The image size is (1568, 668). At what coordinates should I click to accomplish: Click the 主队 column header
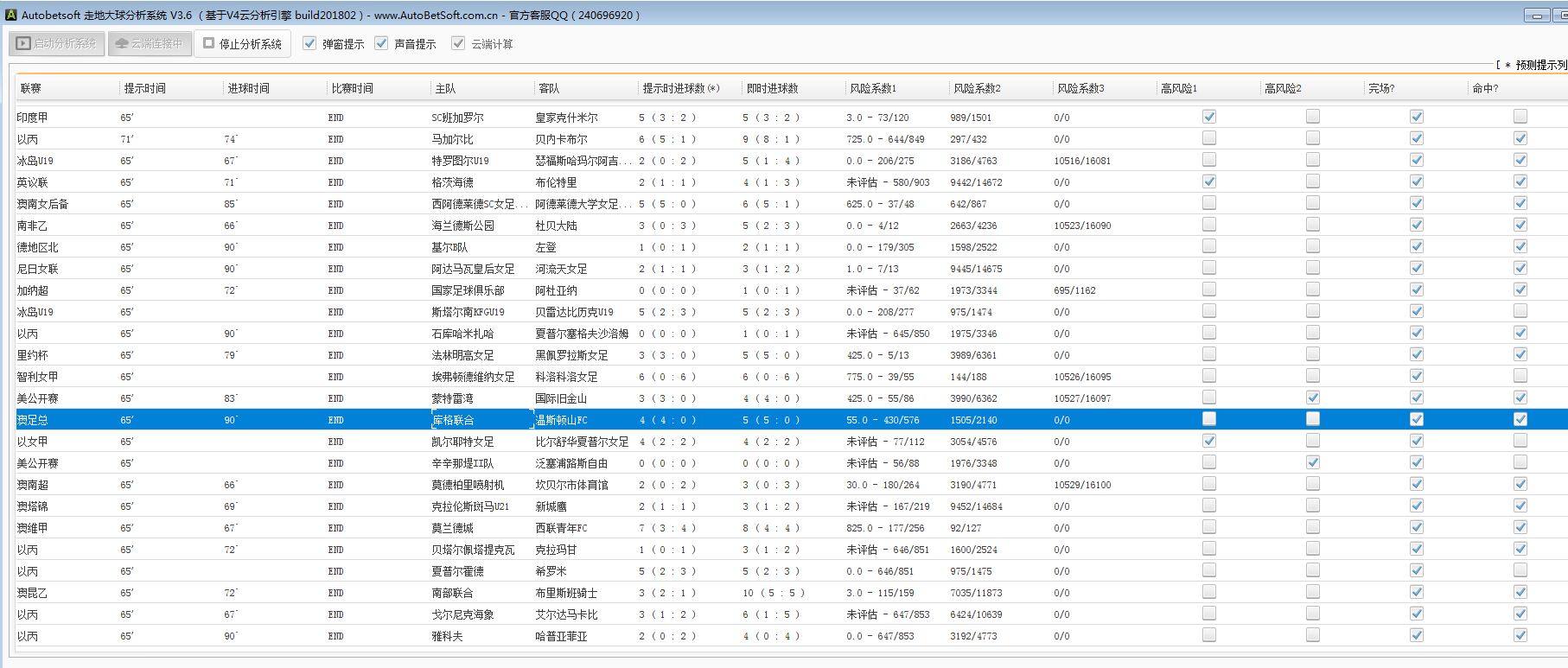pyautogui.click(x=445, y=88)
